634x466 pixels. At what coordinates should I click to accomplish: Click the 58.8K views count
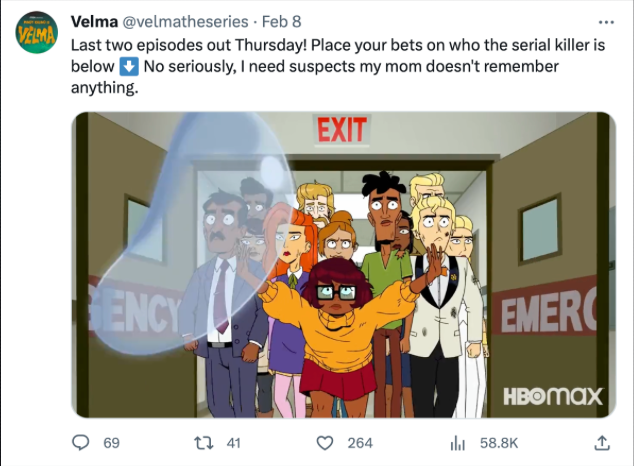coord(499,443)
